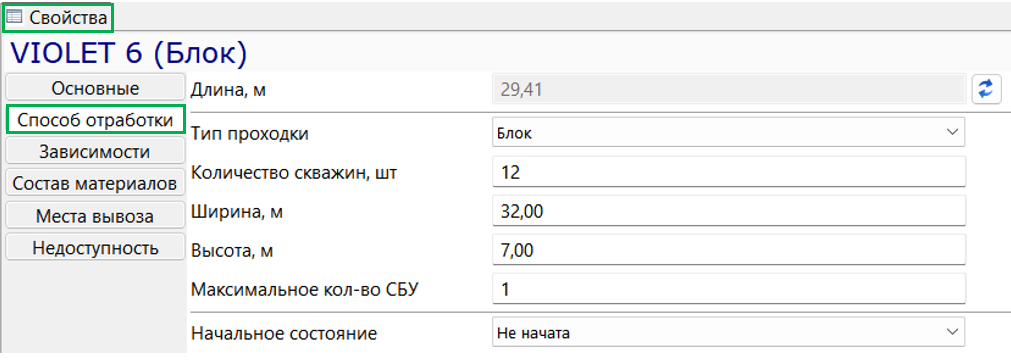Select the Способ отработки section

95,120
